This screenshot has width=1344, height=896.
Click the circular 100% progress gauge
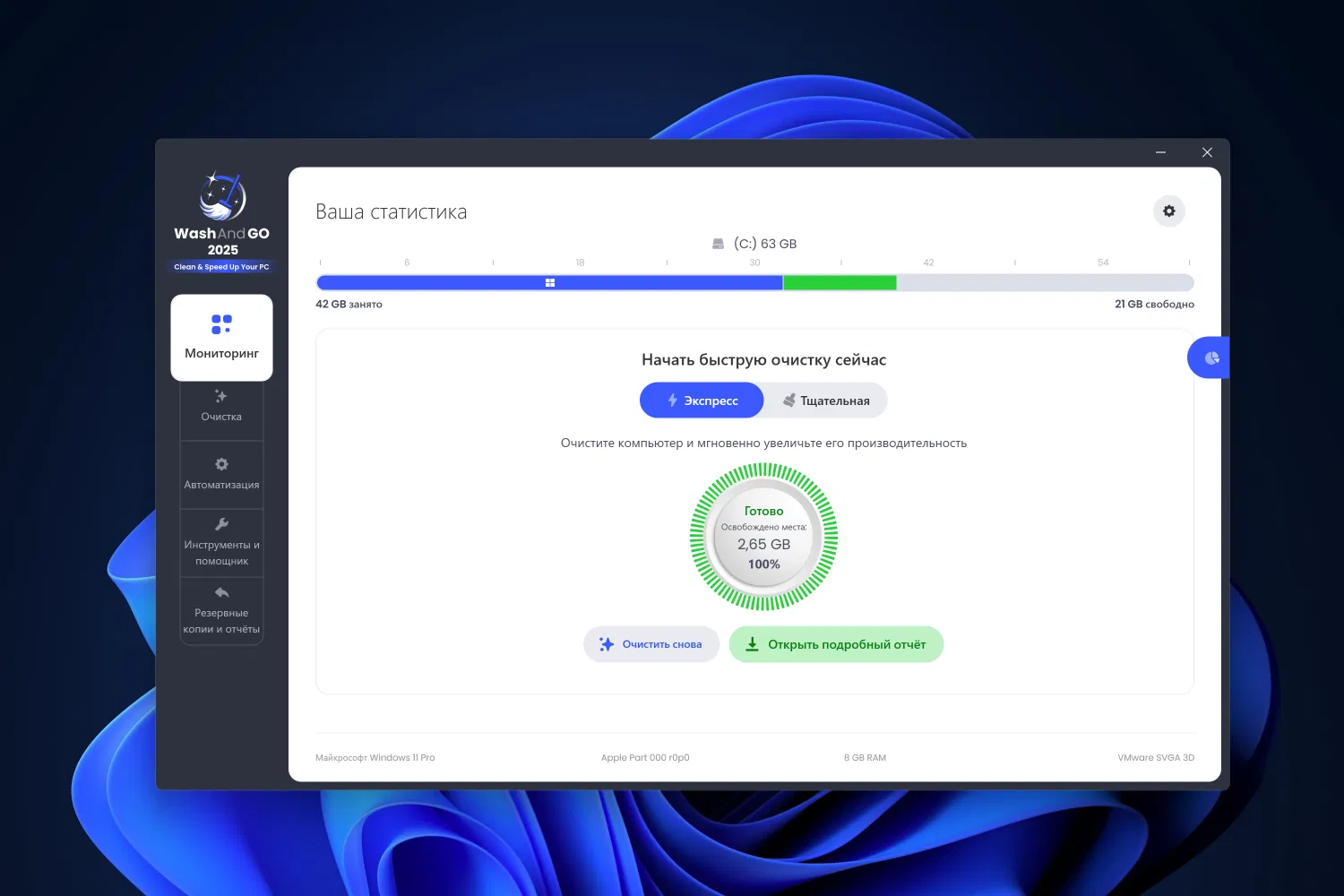[x=763, y=537]
